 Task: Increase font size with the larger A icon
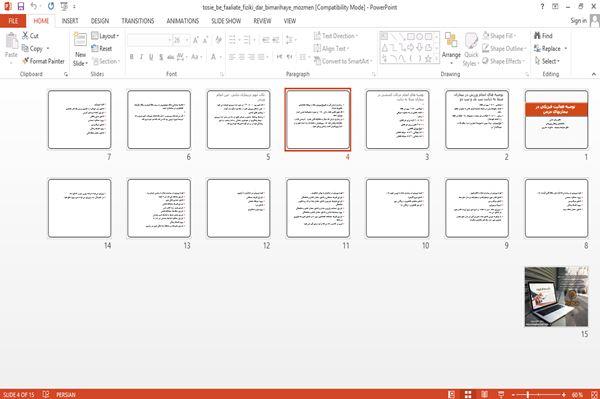pyautogui.click(x=196, y=40)
